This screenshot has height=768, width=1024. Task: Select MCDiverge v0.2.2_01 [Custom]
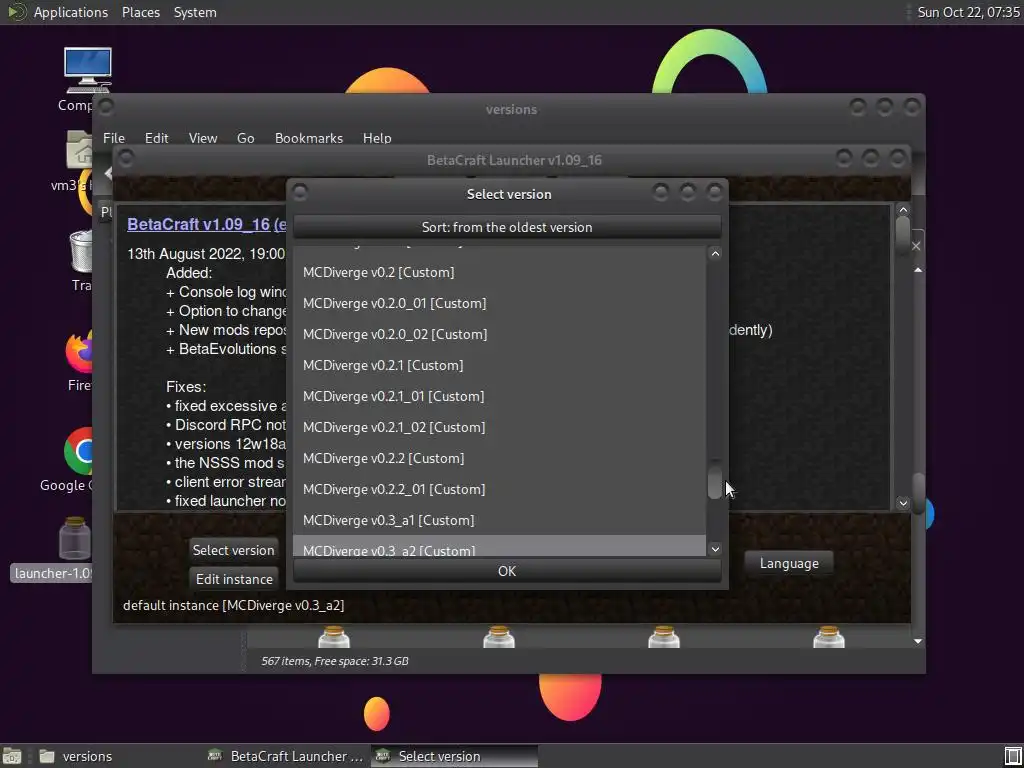[499, 489]
